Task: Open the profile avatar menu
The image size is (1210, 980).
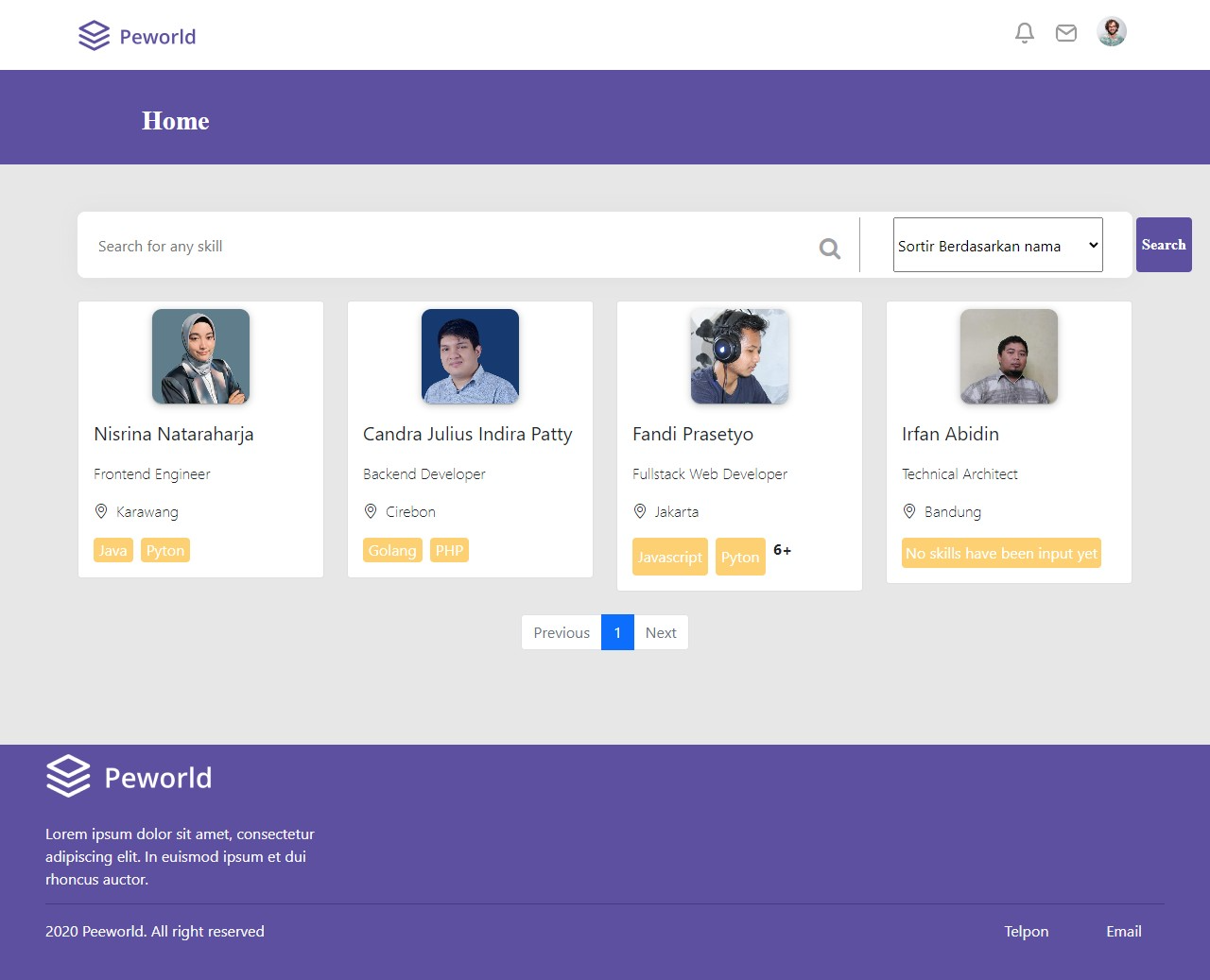Action: [x=1112, y=32]
